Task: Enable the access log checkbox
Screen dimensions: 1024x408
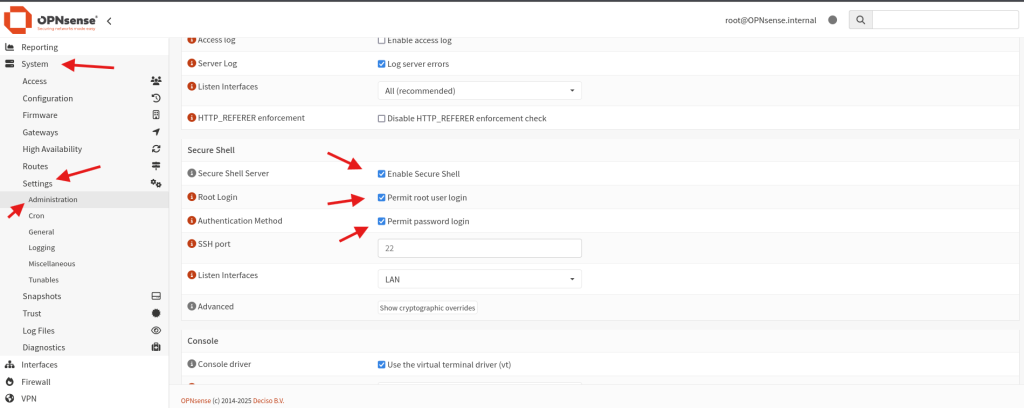Action: click(382, 41)
